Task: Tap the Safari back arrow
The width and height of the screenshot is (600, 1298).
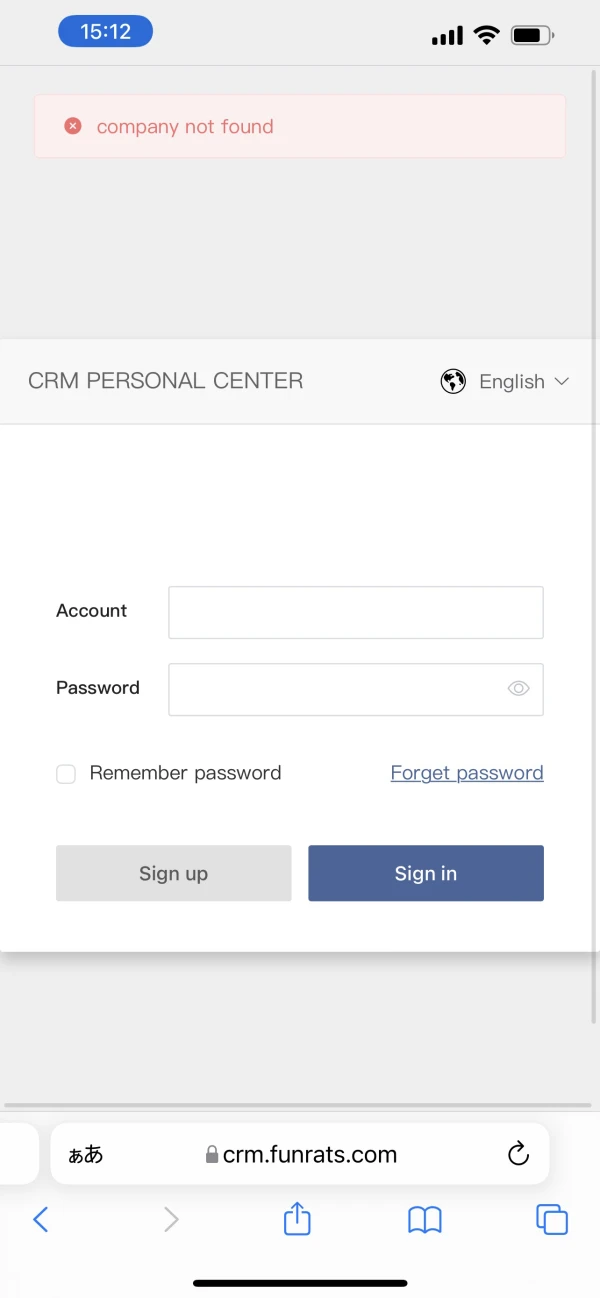Action: click(x=41, y=1219)
